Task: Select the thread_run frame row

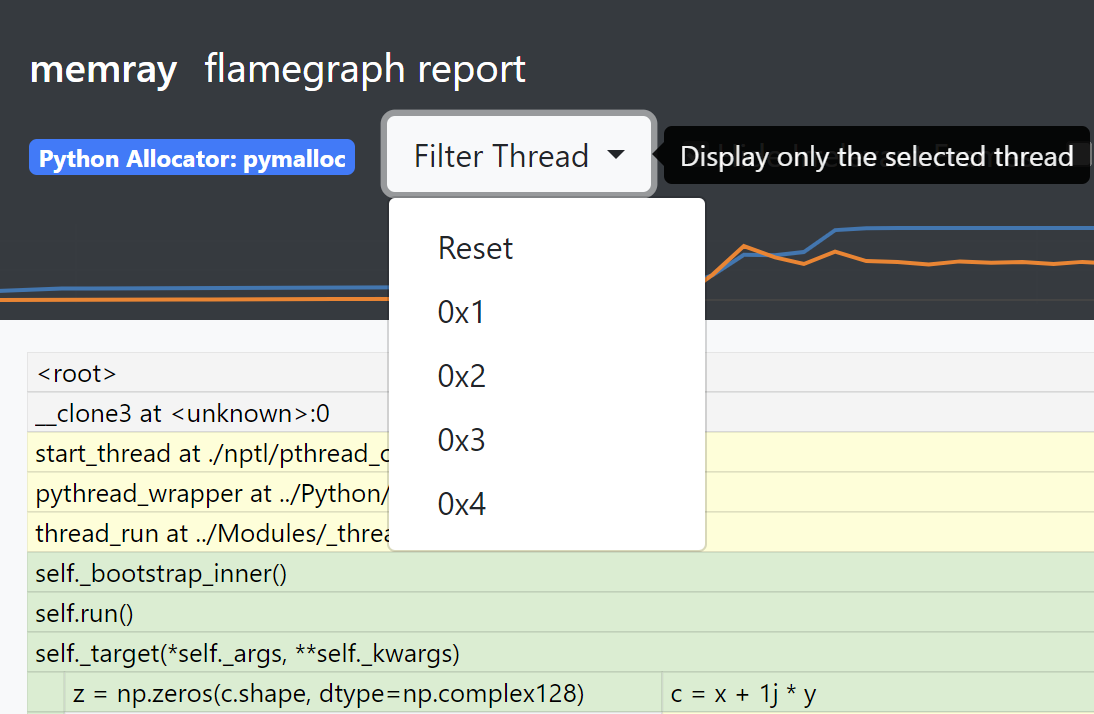Action: click(200, 533)
